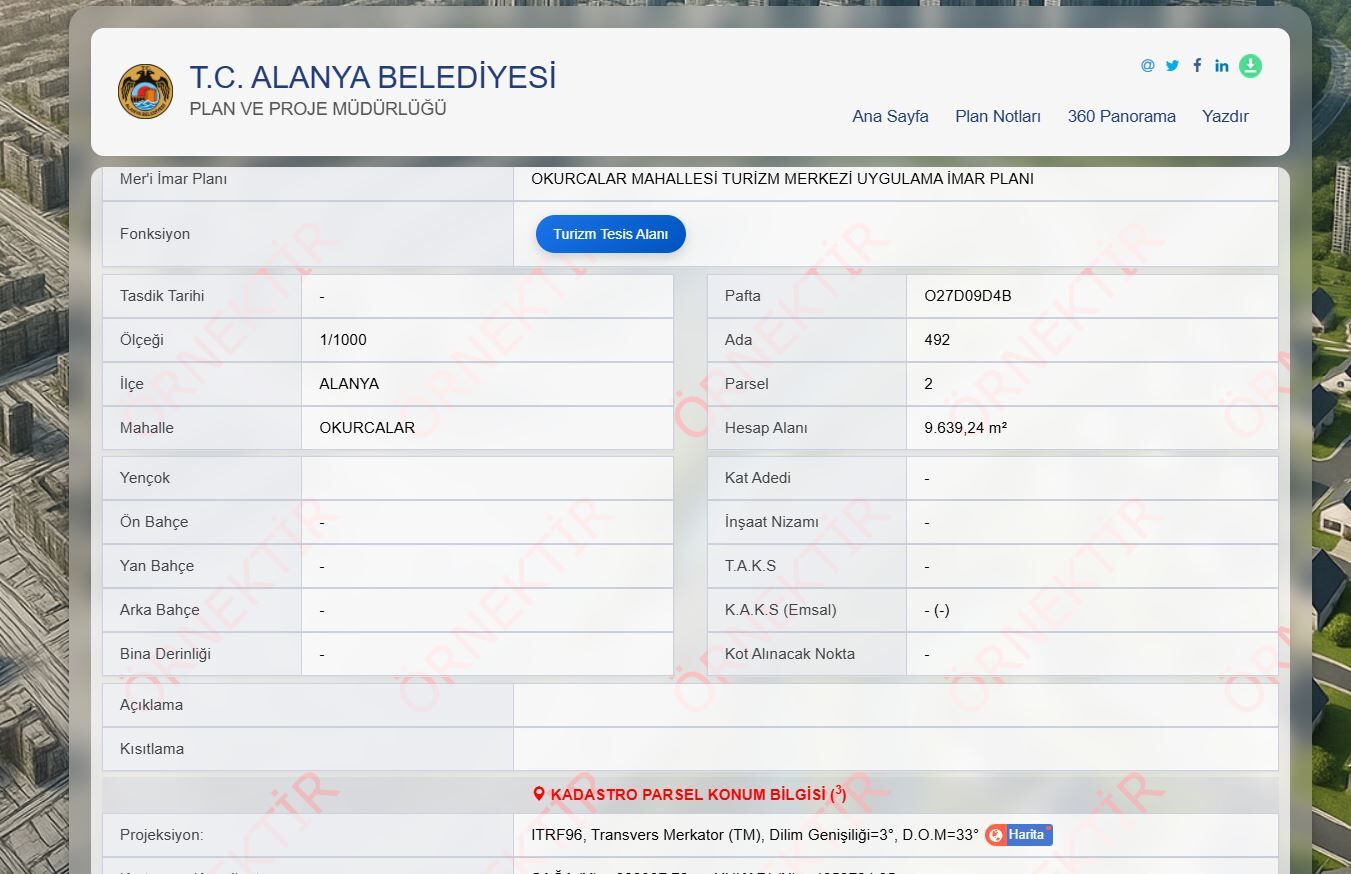The height and width of the screenshot is (874, 1351).
Task: Click the İnşaat Nizamı label
Action: (772, 522)
